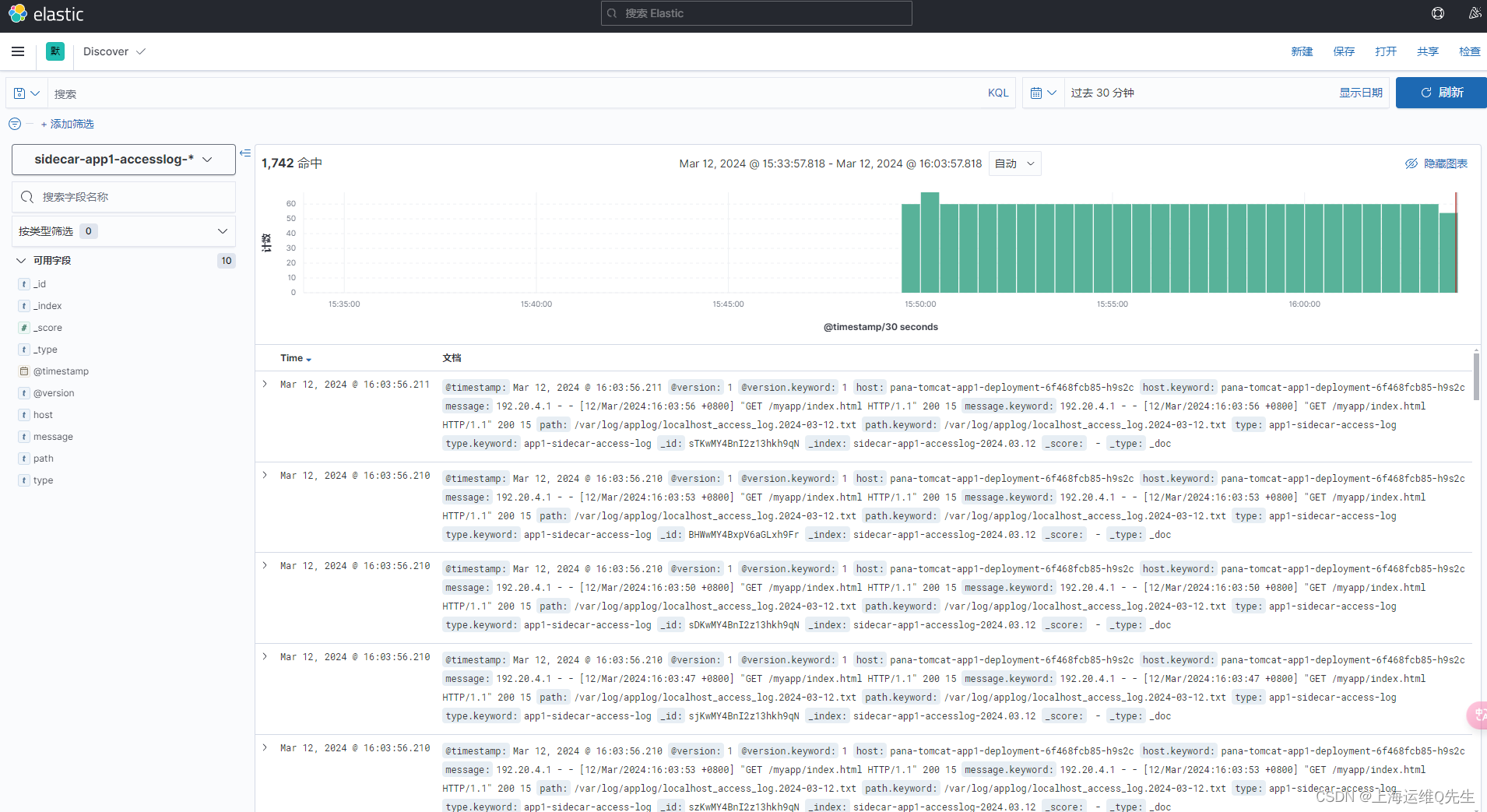
Task: Click the @version field type icon
Action: [x=24, y=393]
